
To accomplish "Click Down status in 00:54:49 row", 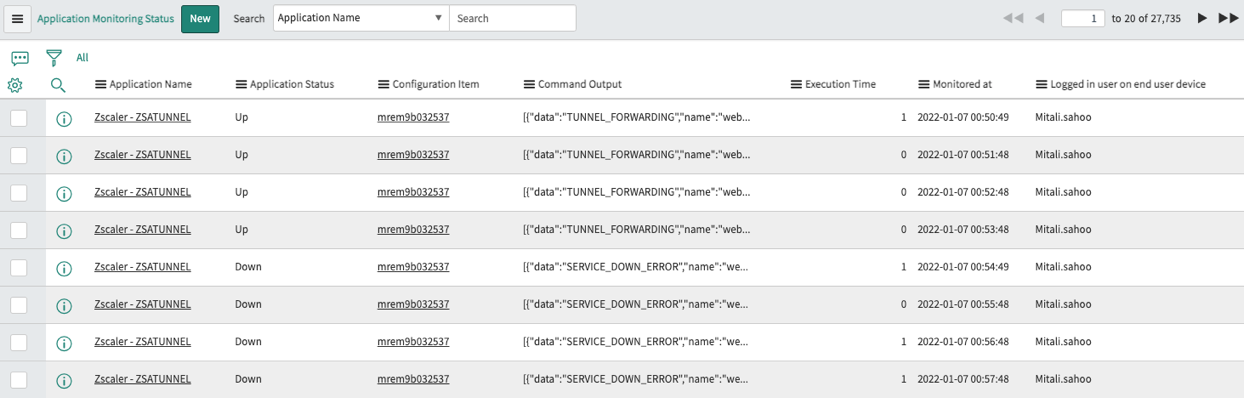I will pyautogui.click(x=248, y=267).
